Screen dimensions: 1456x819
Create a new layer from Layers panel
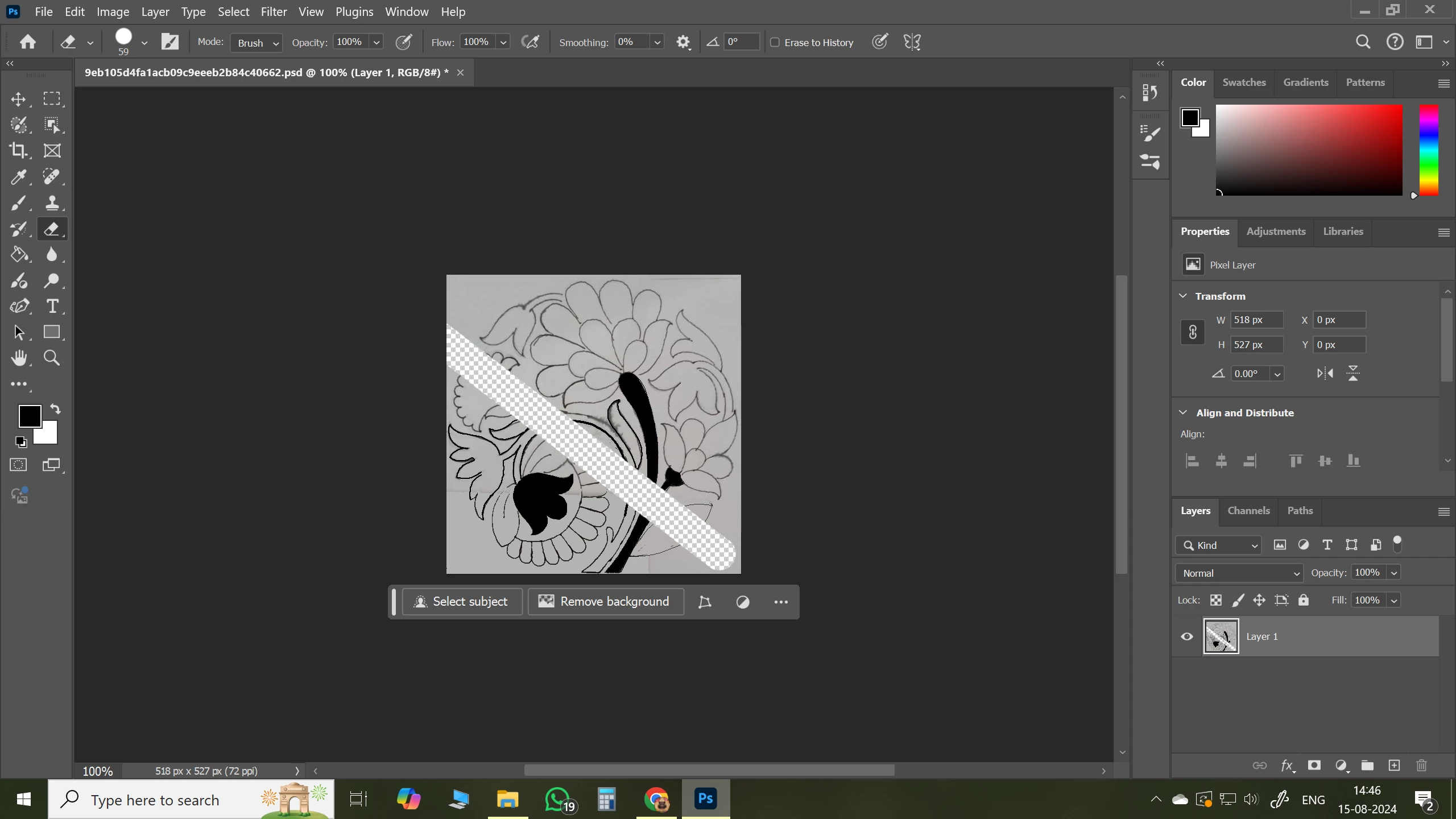coord(1394,766)
